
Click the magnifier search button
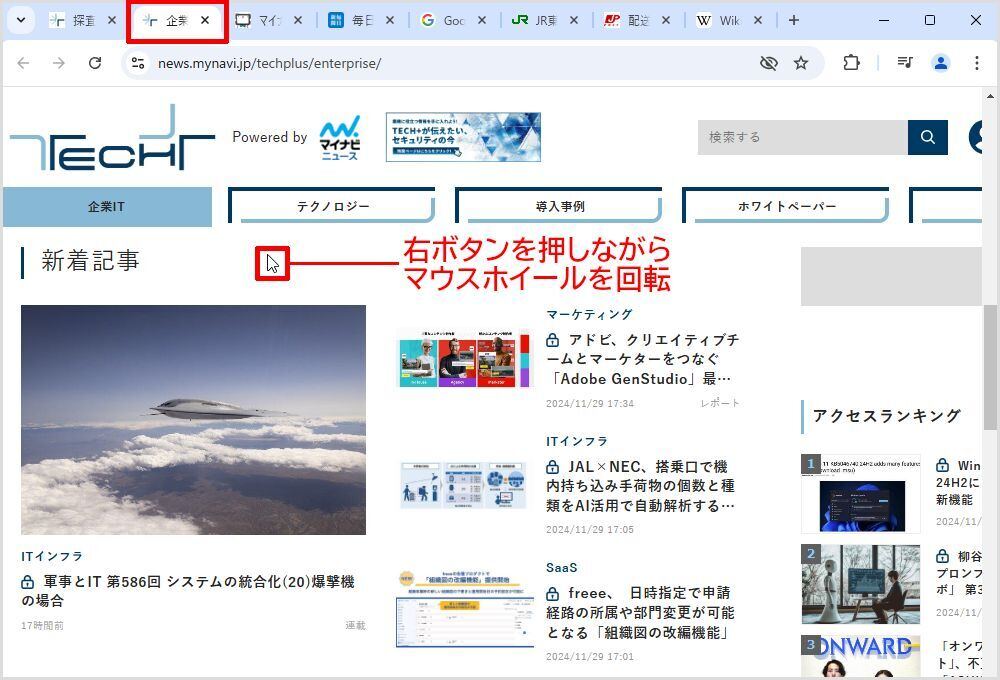pyautogui.click(x=928, y=137)
